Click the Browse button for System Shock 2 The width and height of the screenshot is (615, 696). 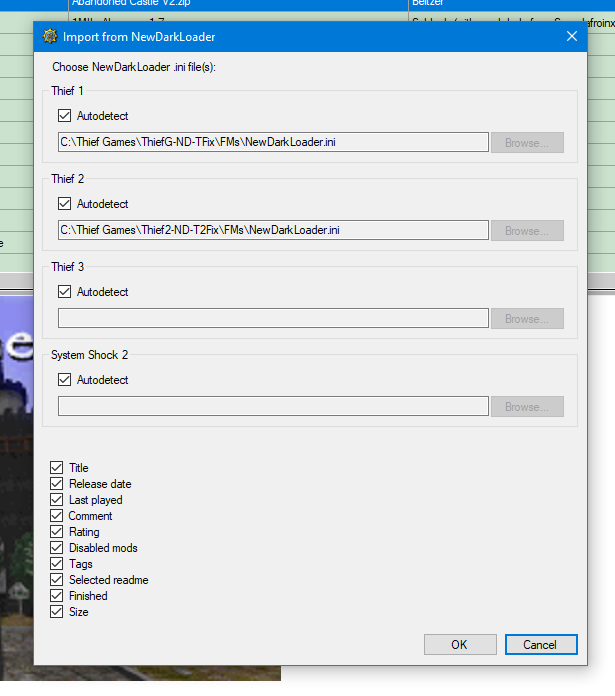[527, 406]
